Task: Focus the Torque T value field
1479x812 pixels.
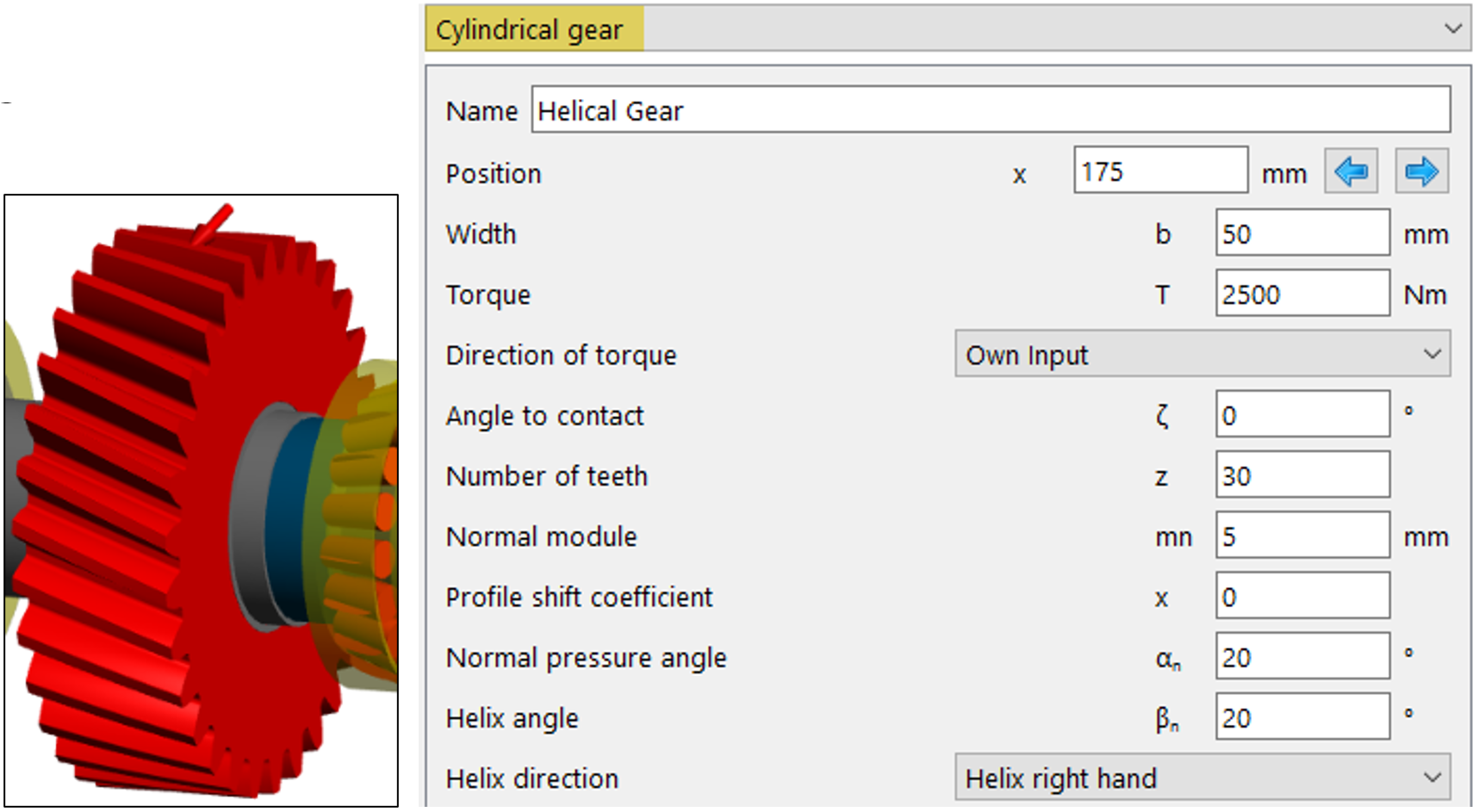Action: click(1302, 294)
